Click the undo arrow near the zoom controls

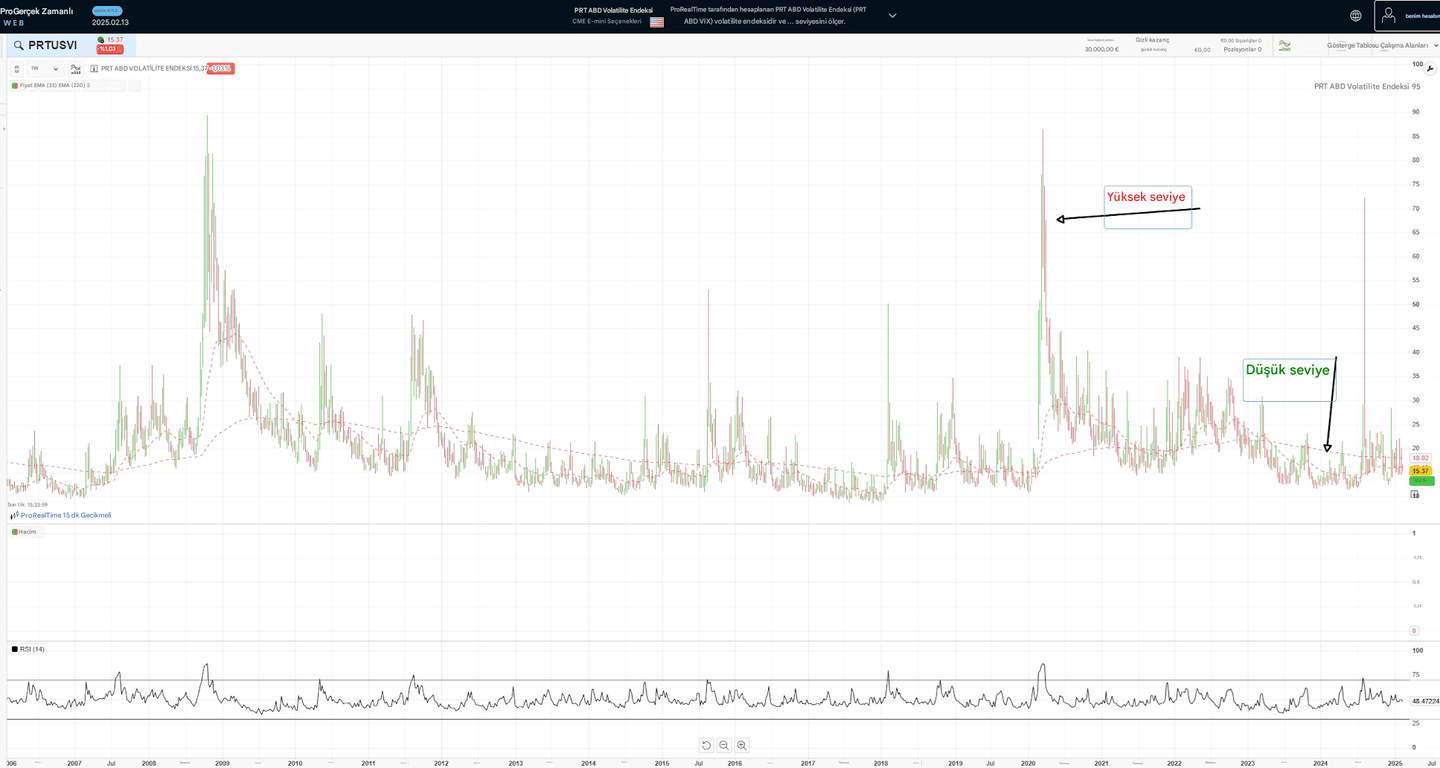pyautogui.click(x=707, y=745)
